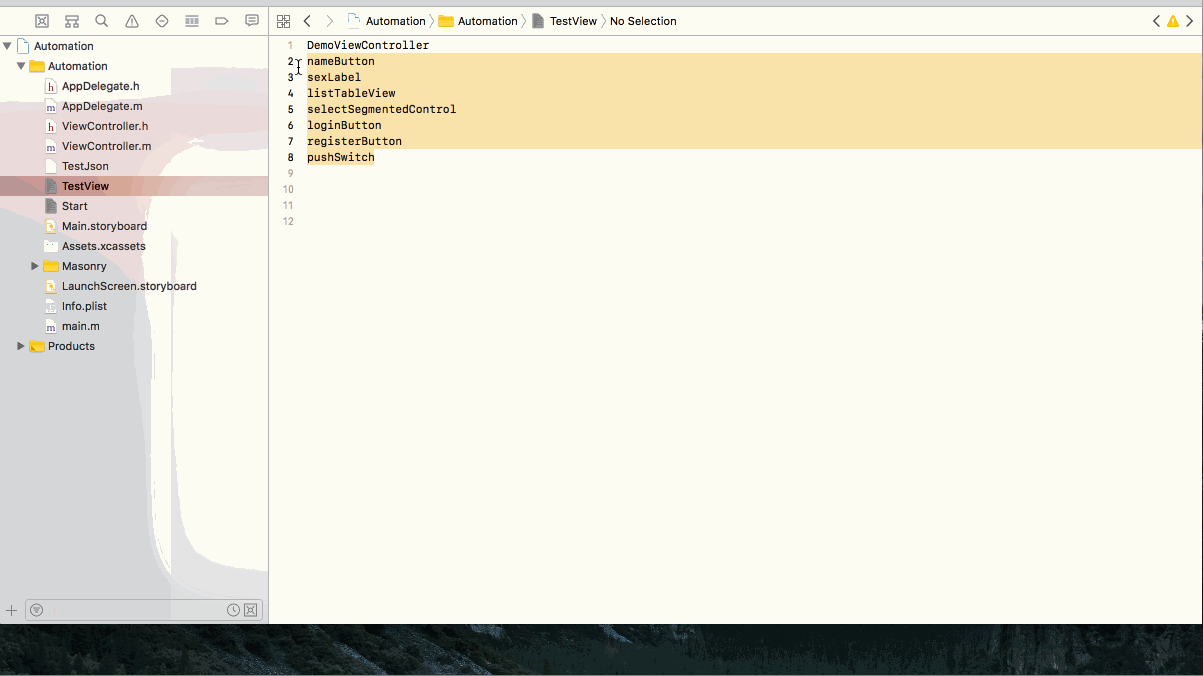Show only recently edited files
Image resolution: width=1203 pixels, height=676 pixels.
(233, 610)
